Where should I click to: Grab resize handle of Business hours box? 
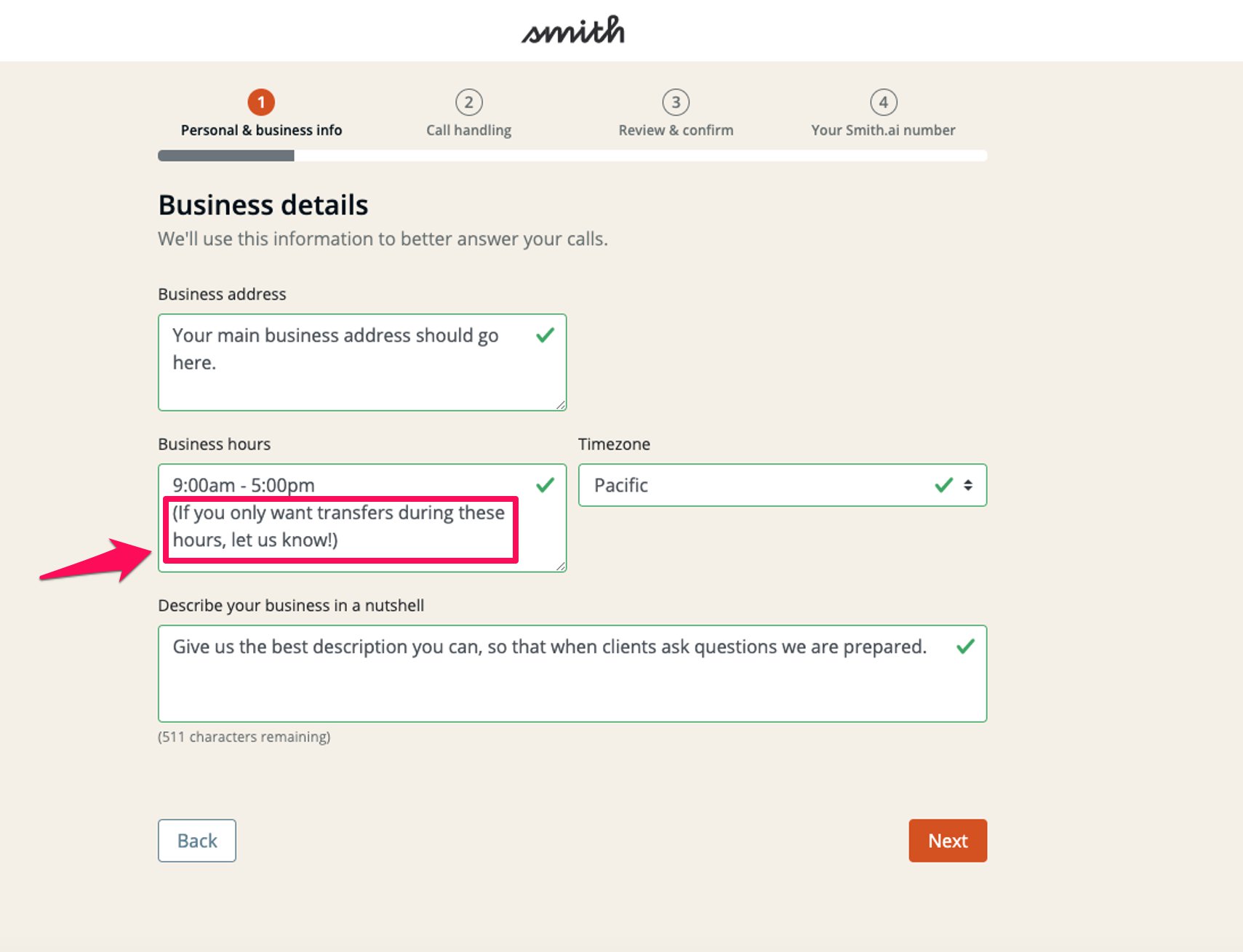point(561,567)
